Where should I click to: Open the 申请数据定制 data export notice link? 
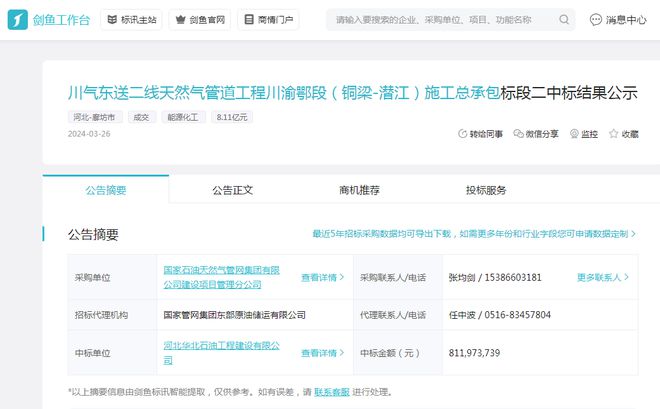click(474, 234)
